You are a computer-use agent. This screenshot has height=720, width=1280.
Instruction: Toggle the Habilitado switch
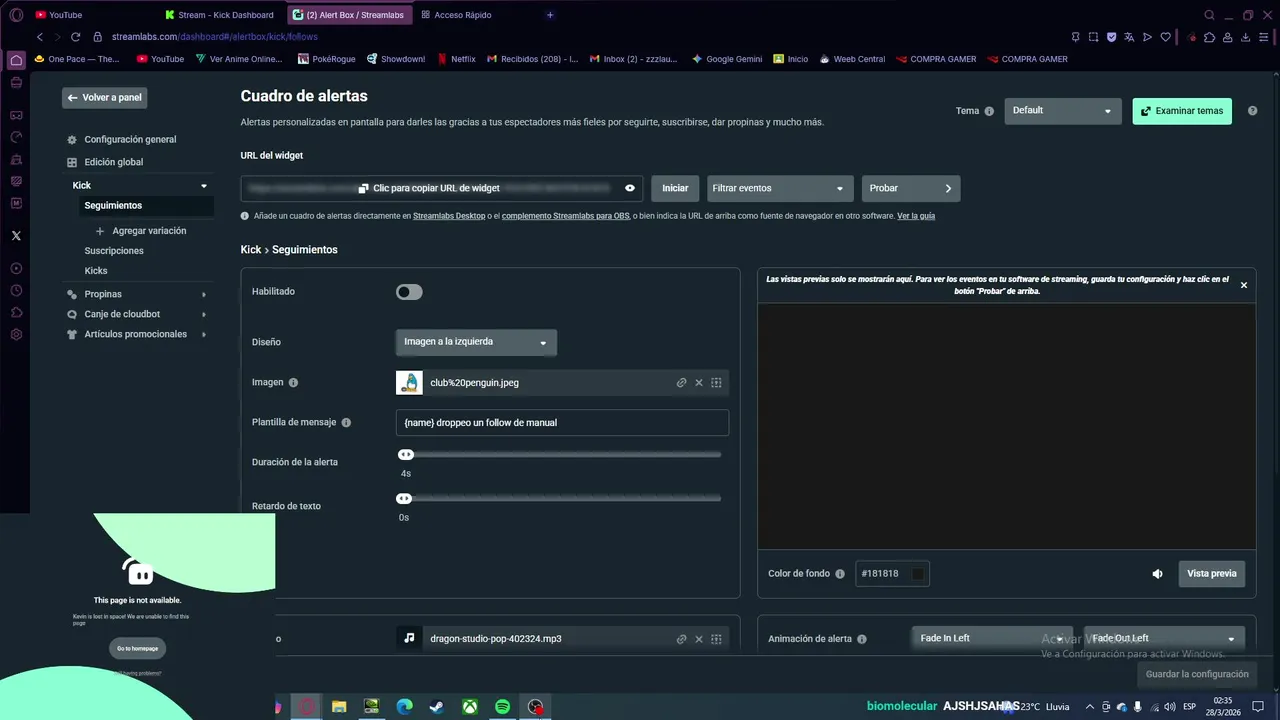coord(409,292)
